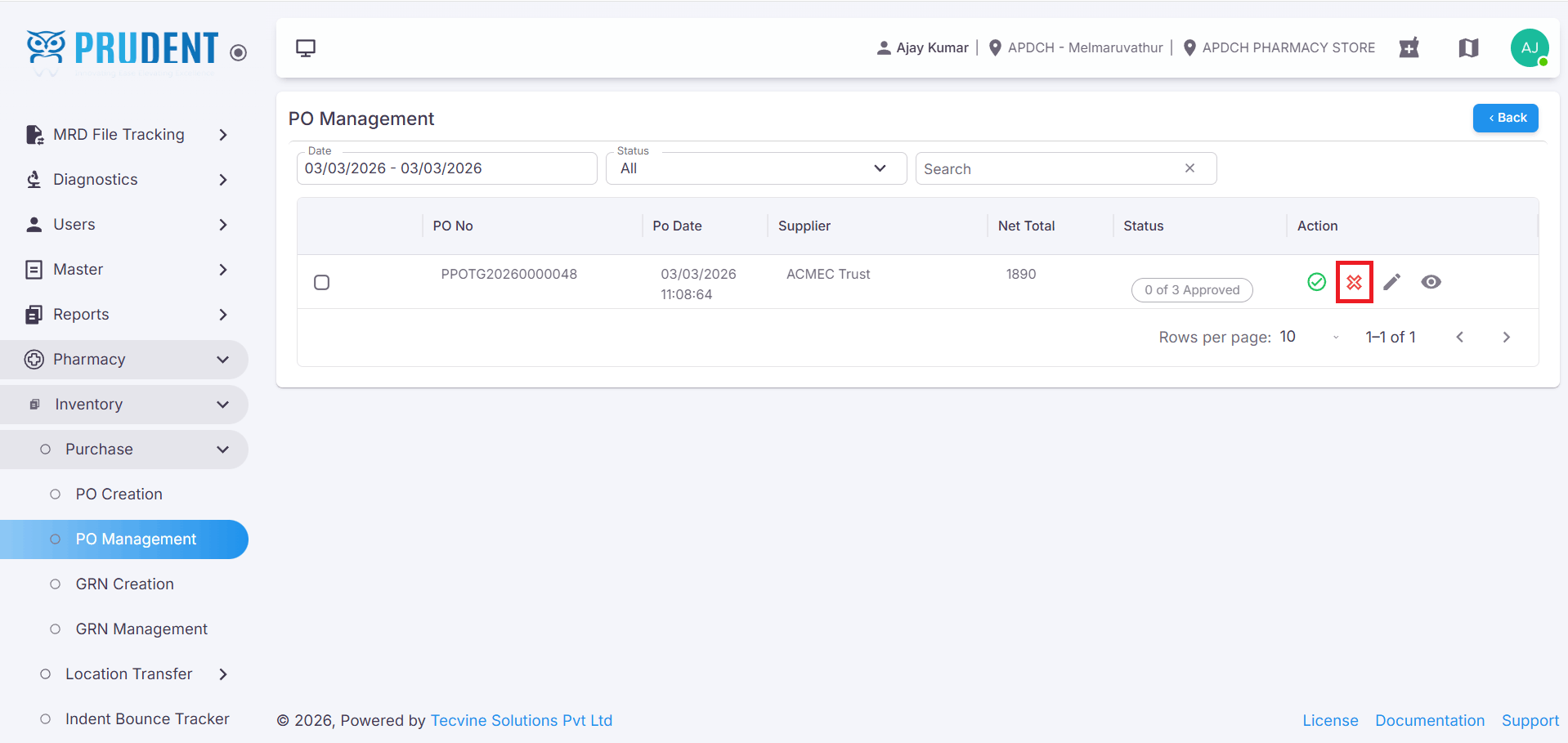The width and height of the screenshot is (1568, 743).
Task: Click Users person icon in sidebar
Action: click(x=34, y=225)
